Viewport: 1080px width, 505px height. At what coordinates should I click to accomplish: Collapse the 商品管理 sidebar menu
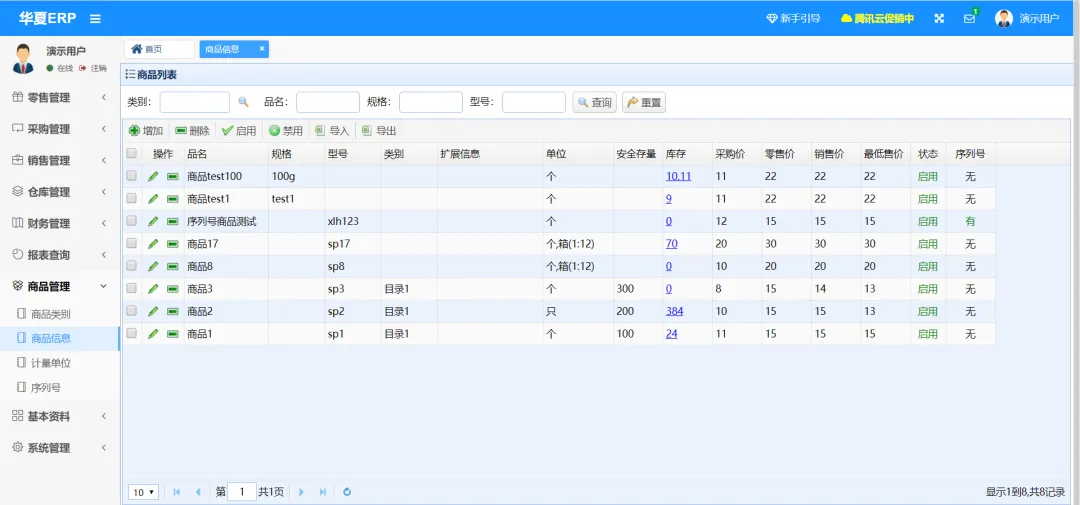pos(60,287)
